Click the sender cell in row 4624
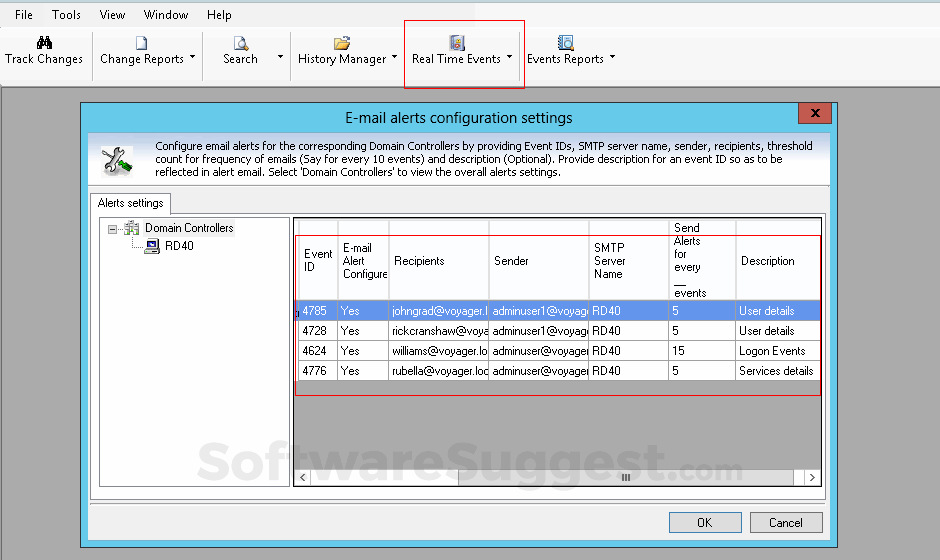940x560 pixels. (539, 351)
